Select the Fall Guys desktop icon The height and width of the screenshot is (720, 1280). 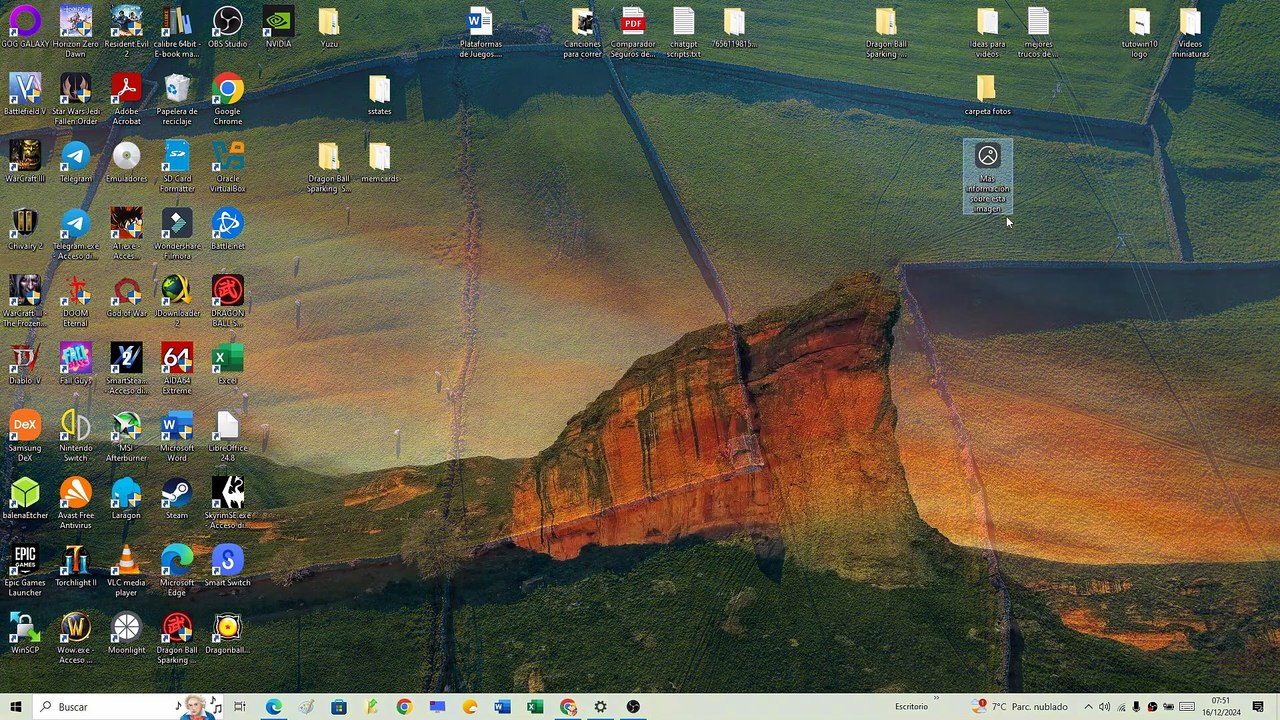[76, 364]
